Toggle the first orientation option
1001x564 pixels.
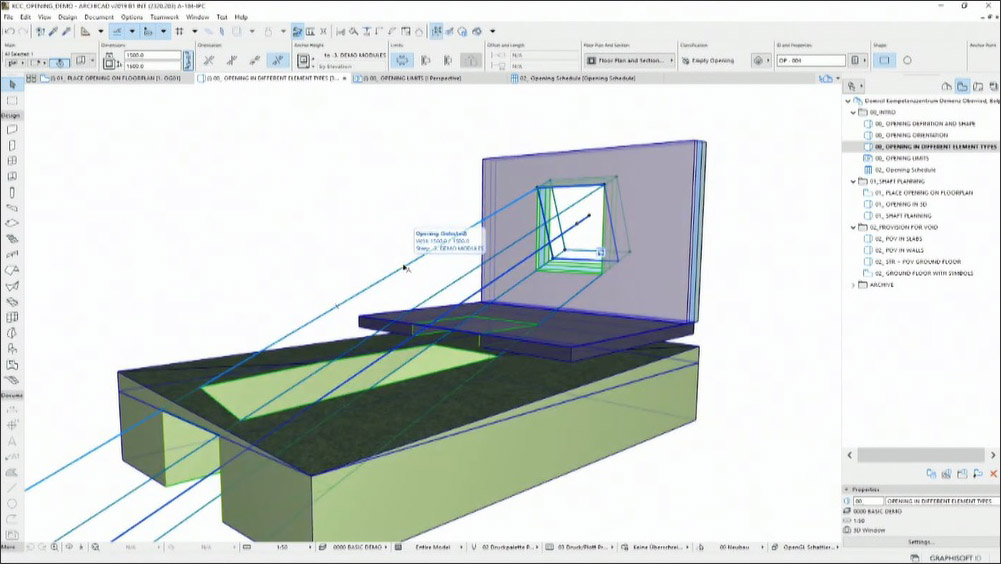click(209, 61)
